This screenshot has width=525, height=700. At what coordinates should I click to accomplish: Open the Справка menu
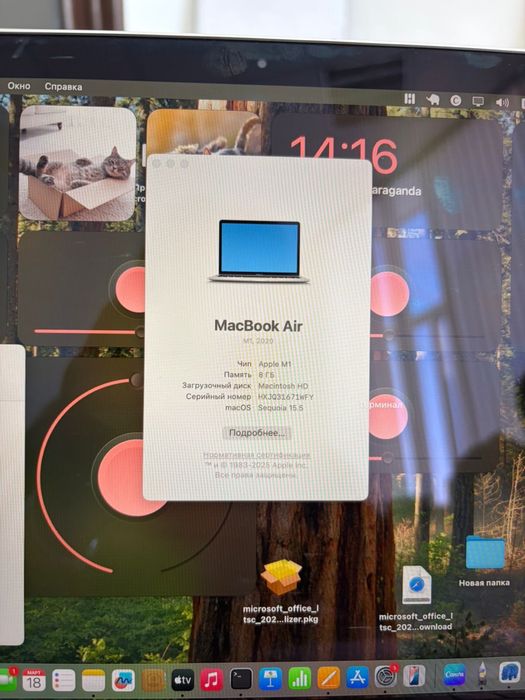(63, 87)
